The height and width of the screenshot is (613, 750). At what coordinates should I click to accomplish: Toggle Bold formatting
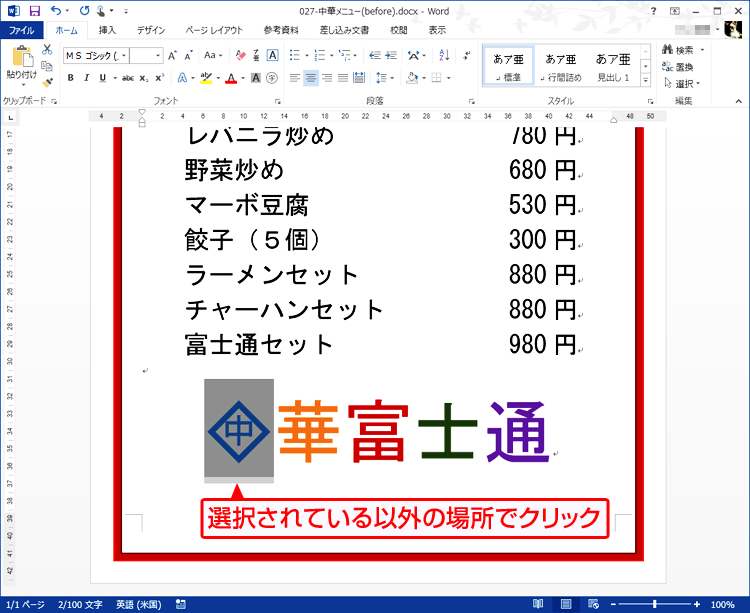click(70, 78)
